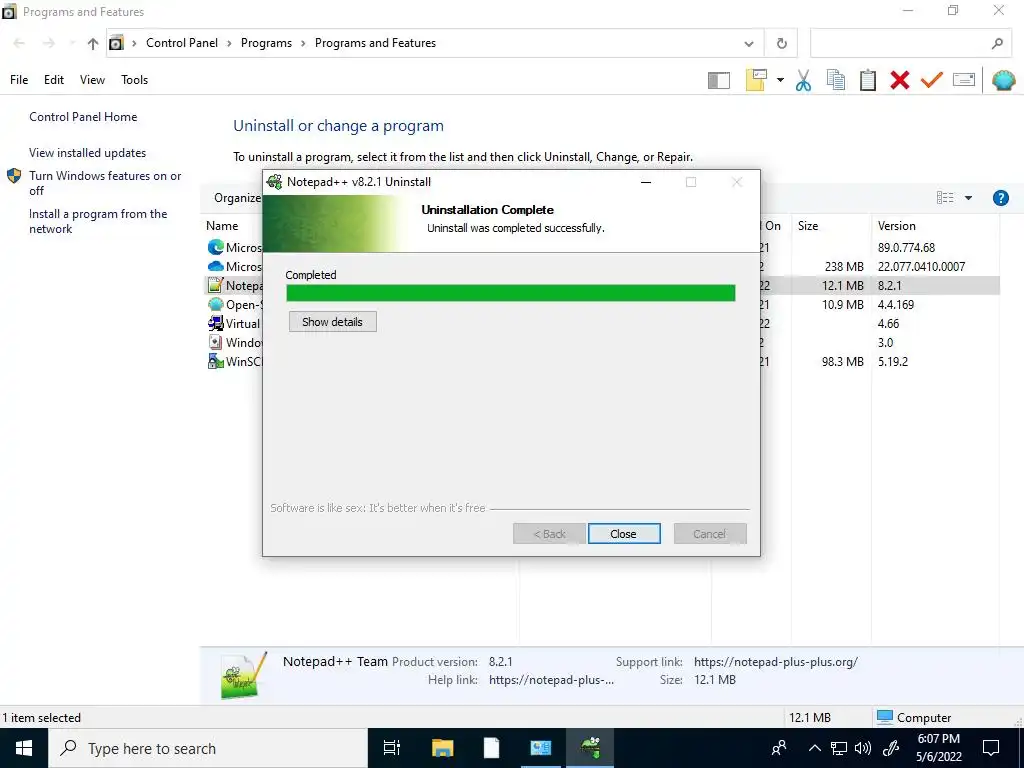Click the Version column header
The image size is (1024, 768).
[x=897, y=226]
